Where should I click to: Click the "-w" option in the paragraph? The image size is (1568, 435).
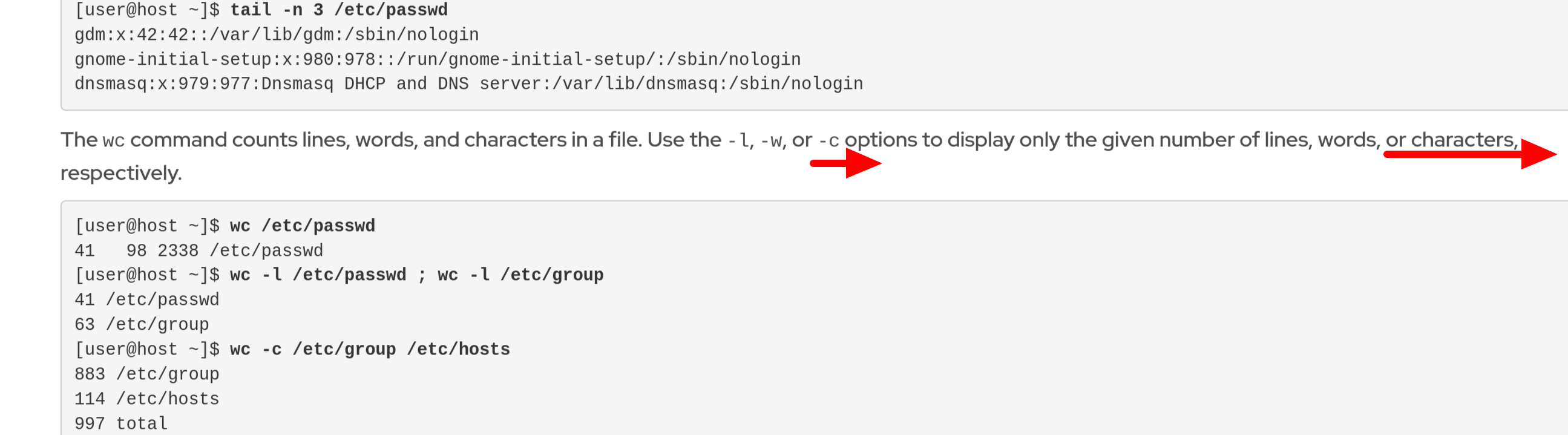[771, 140]
